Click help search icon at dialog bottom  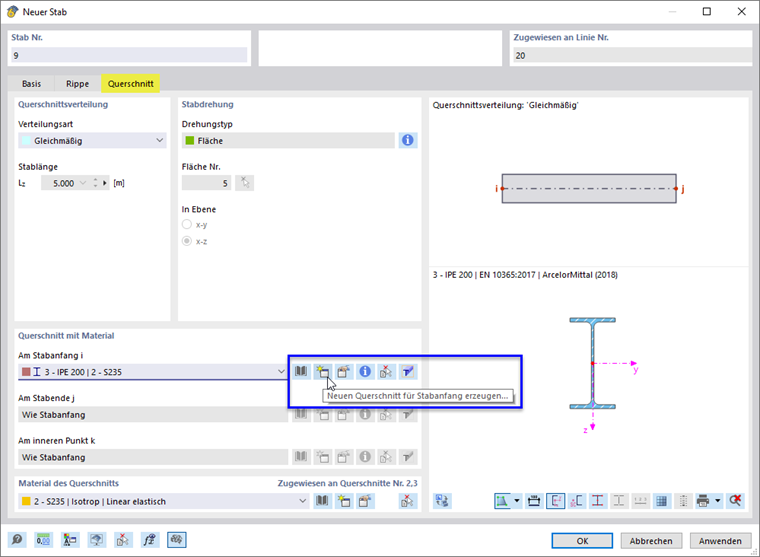pos(17,540)
